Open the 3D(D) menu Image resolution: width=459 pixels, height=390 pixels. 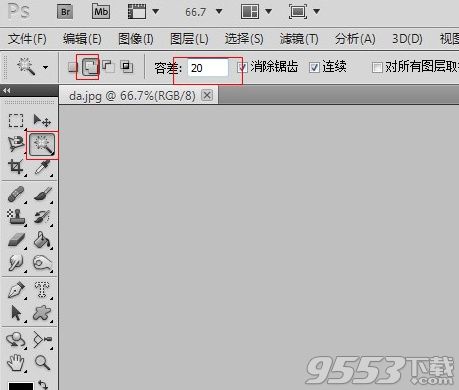click(407, 39)
